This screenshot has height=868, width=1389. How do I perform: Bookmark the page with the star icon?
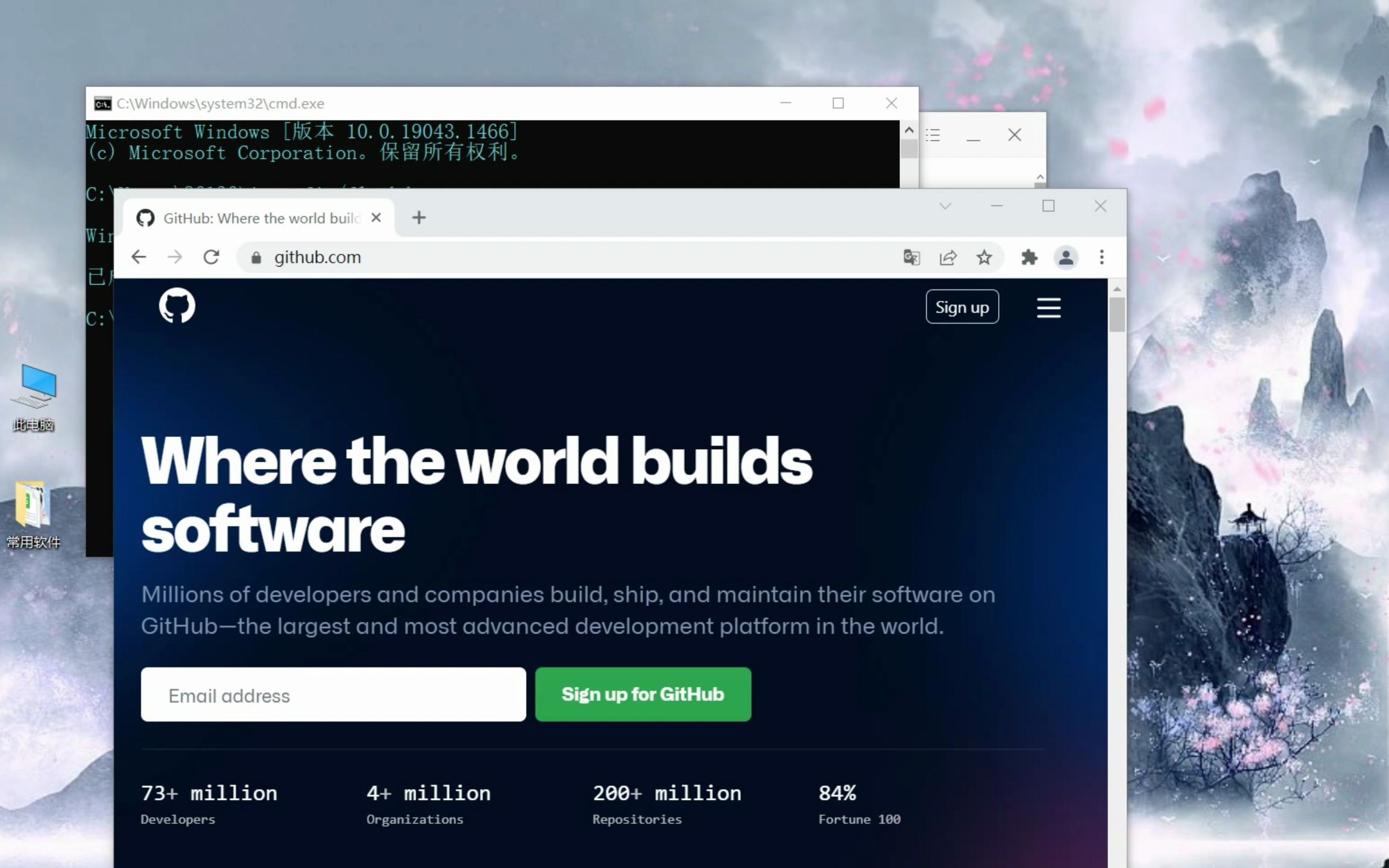(984, 257)
